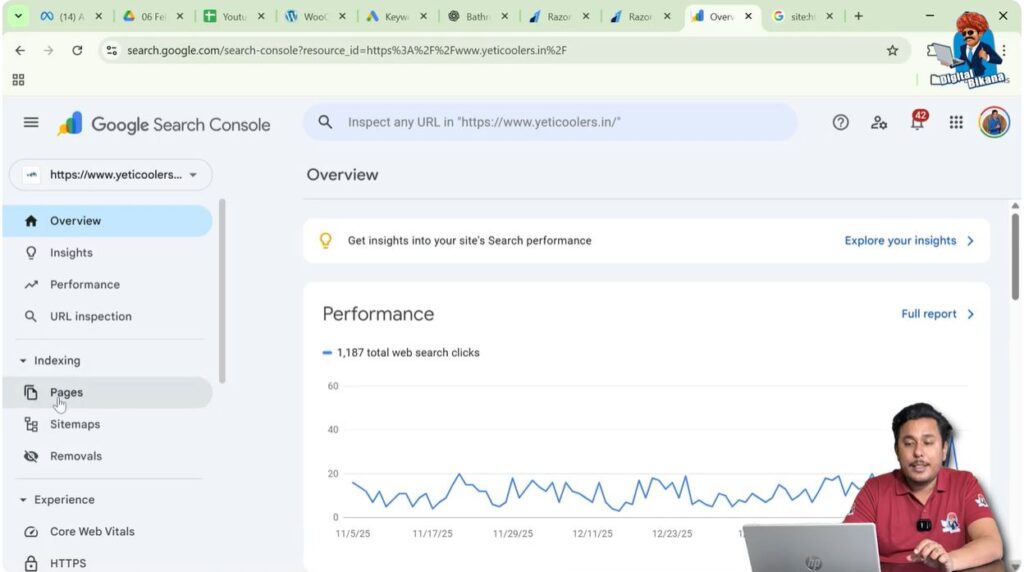
Task: Open Sitemaps under Indexing
Action: (x=108, y=424)
